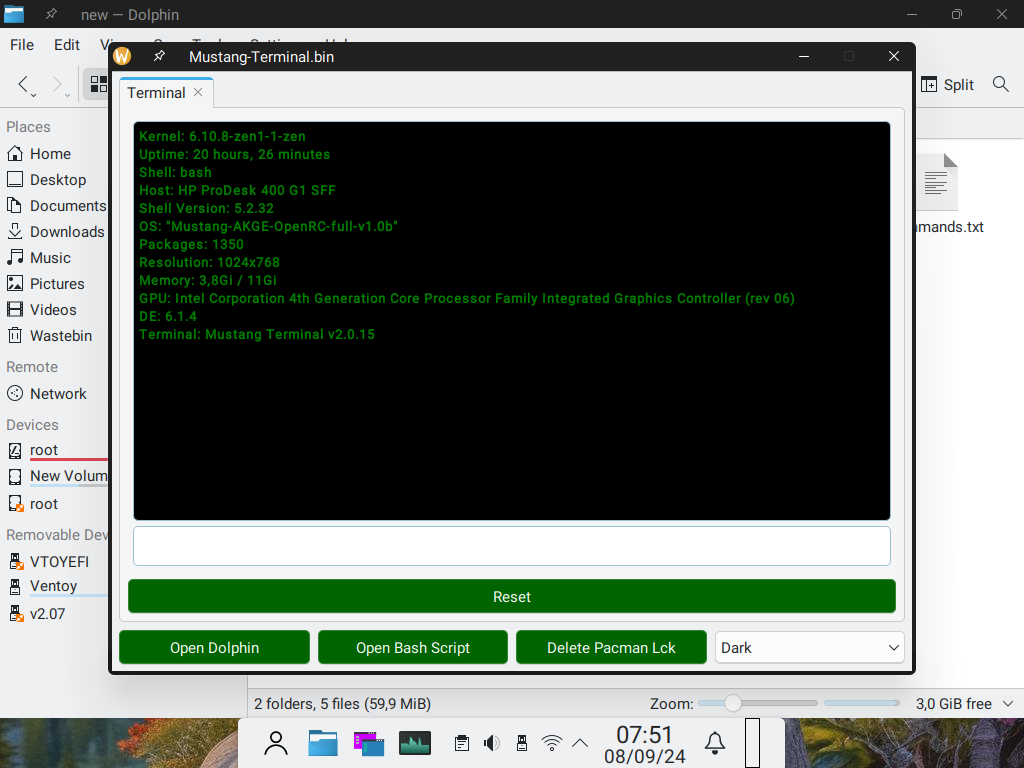Open back button history dropdown arrow

tap(33, 95)
